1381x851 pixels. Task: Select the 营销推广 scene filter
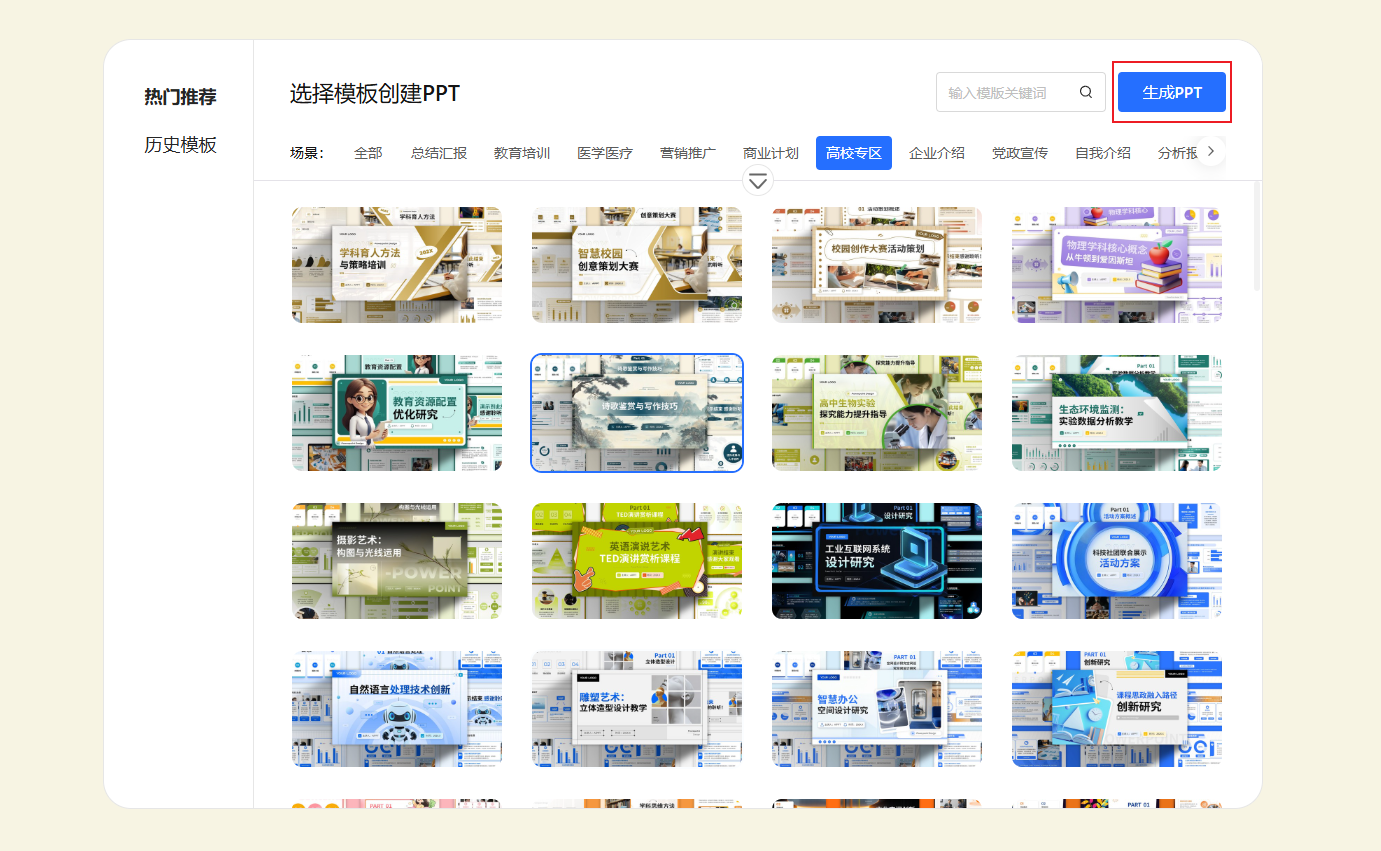tap(688, 153)
